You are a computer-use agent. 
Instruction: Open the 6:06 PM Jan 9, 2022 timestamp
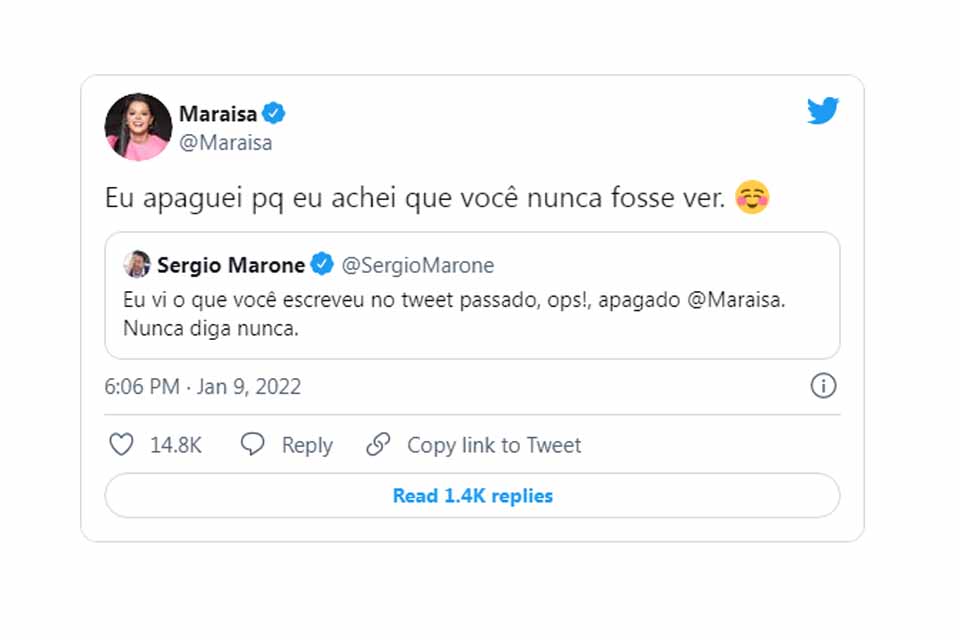tap(203, 387)
